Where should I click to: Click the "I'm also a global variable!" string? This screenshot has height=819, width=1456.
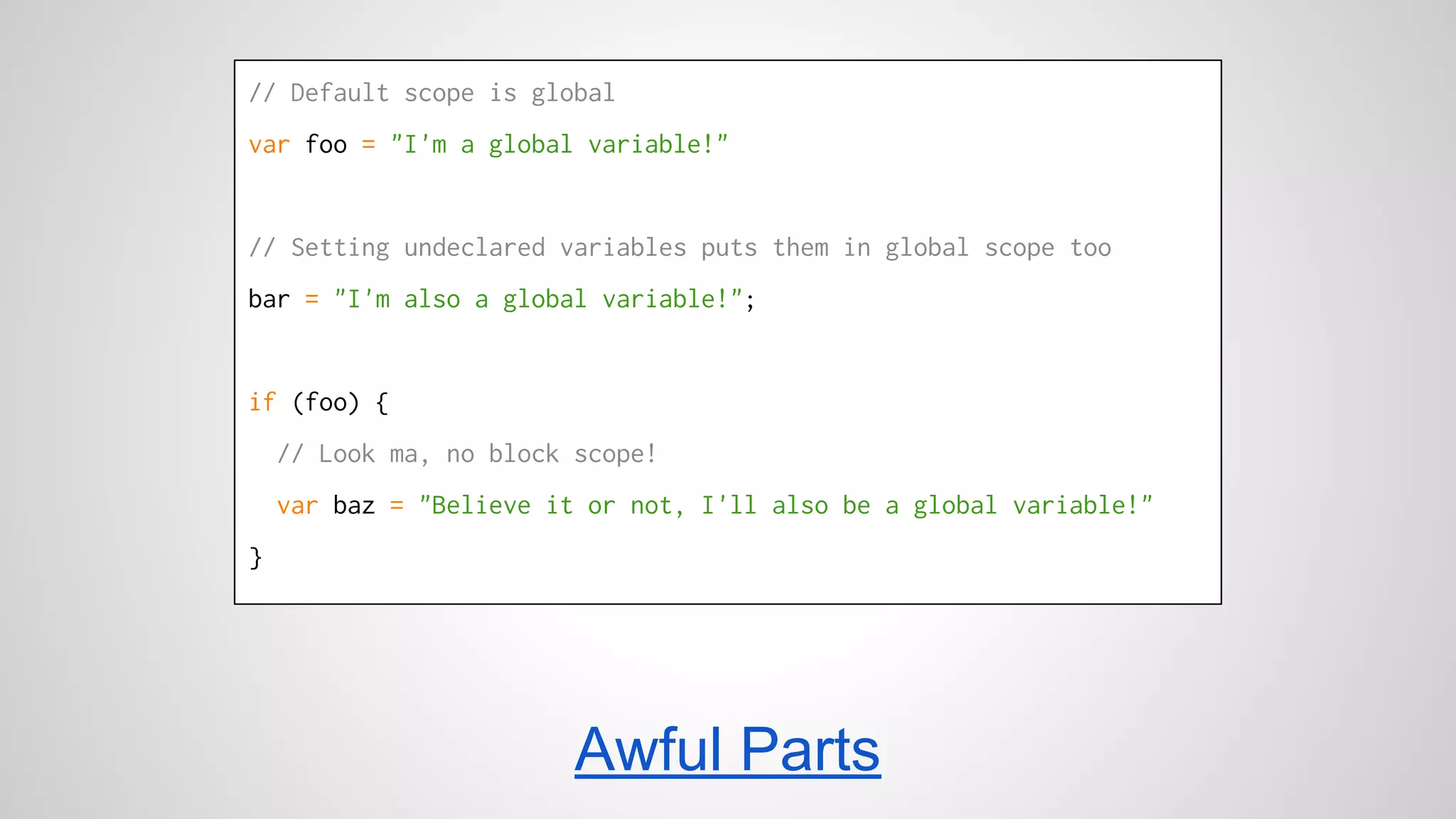(x=538, y=299)
